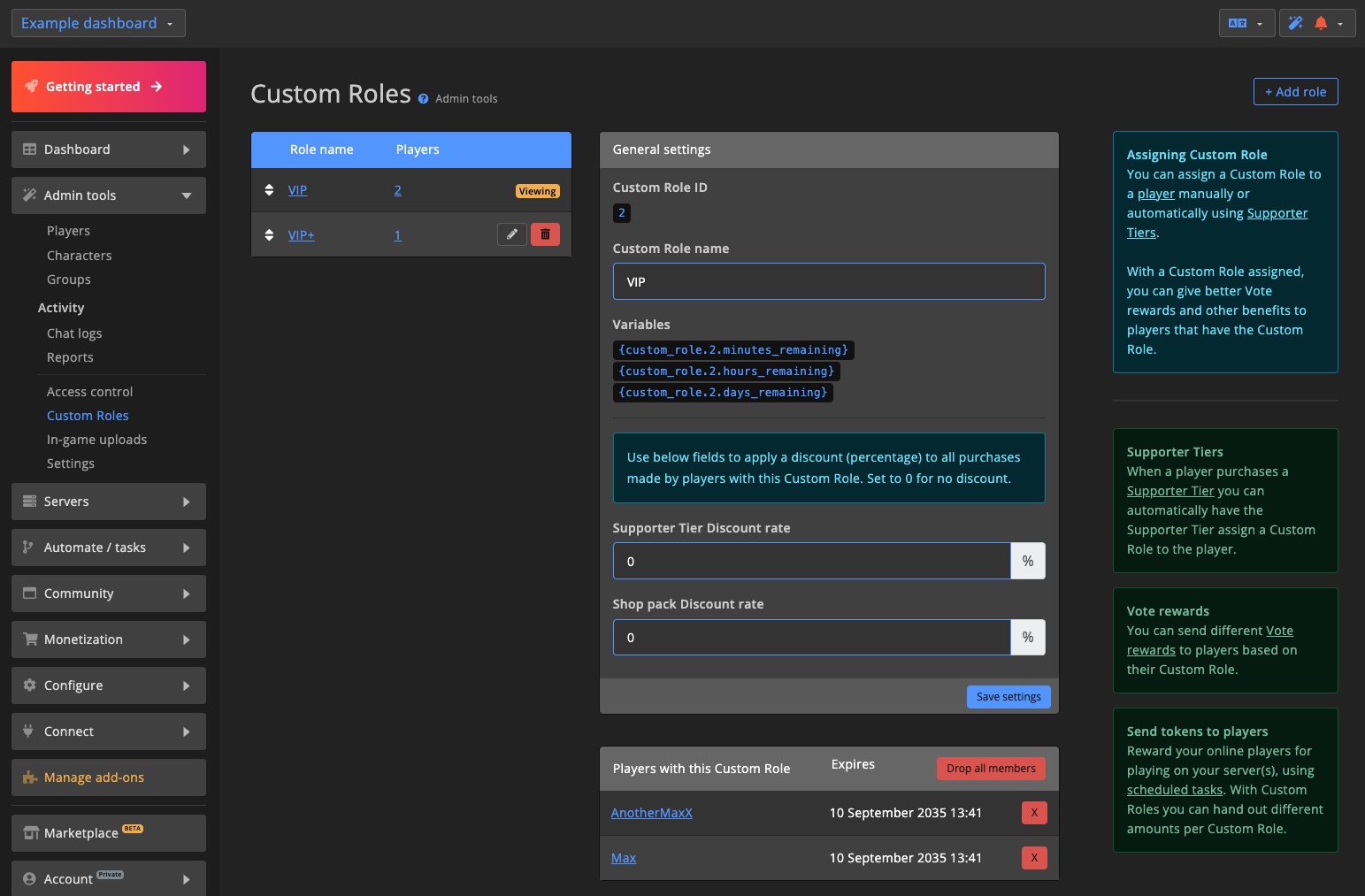Delete VIP+ role via trash icon
The width and height of the screenshot is (1365, 896).
[x=545, y=234]
